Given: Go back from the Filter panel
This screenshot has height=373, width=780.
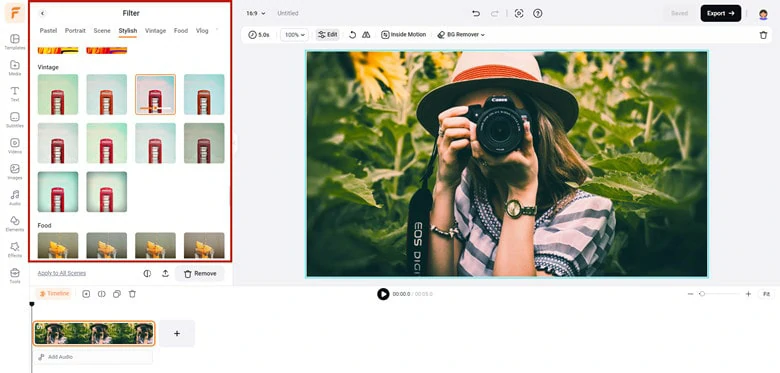Looking at the screenshot, I should click(x=42, y=13).
